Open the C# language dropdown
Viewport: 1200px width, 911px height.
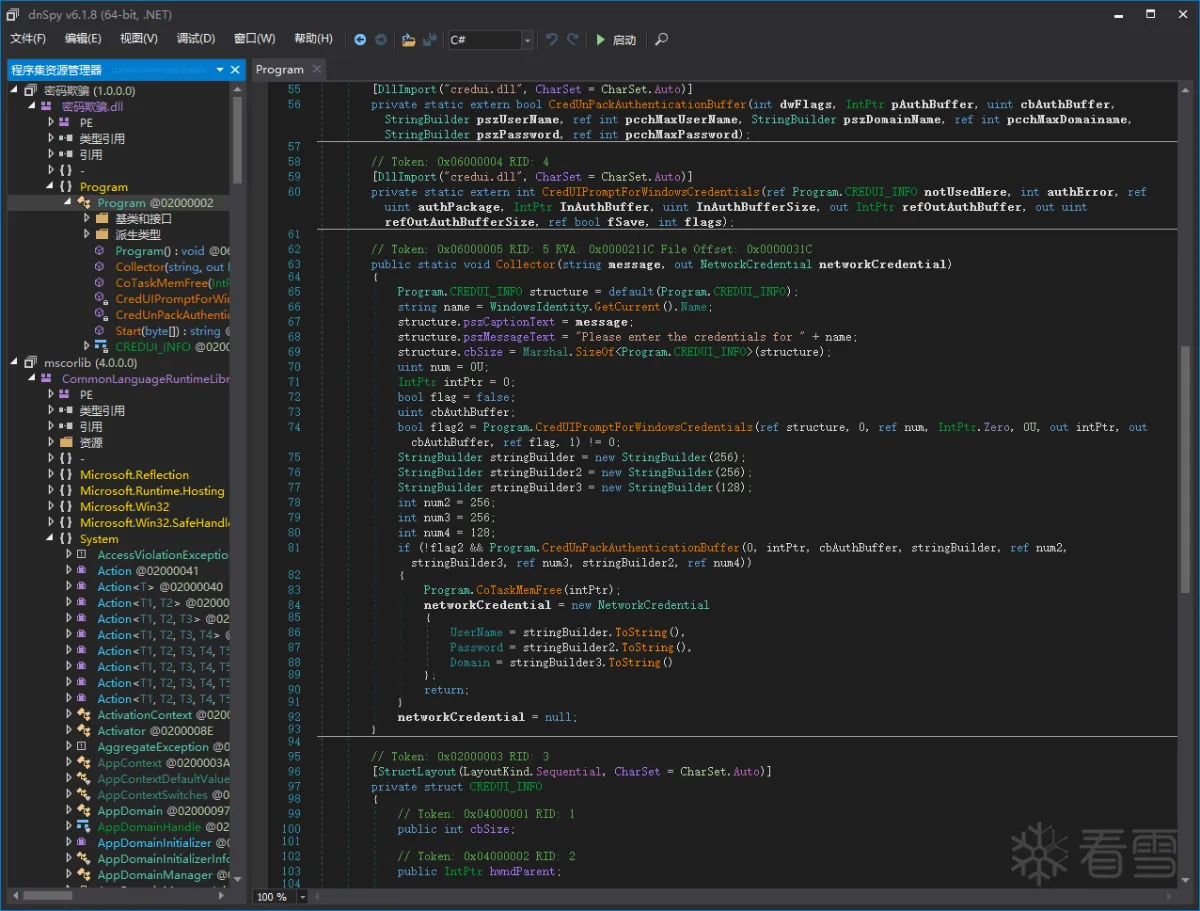[x=527, y=40]
